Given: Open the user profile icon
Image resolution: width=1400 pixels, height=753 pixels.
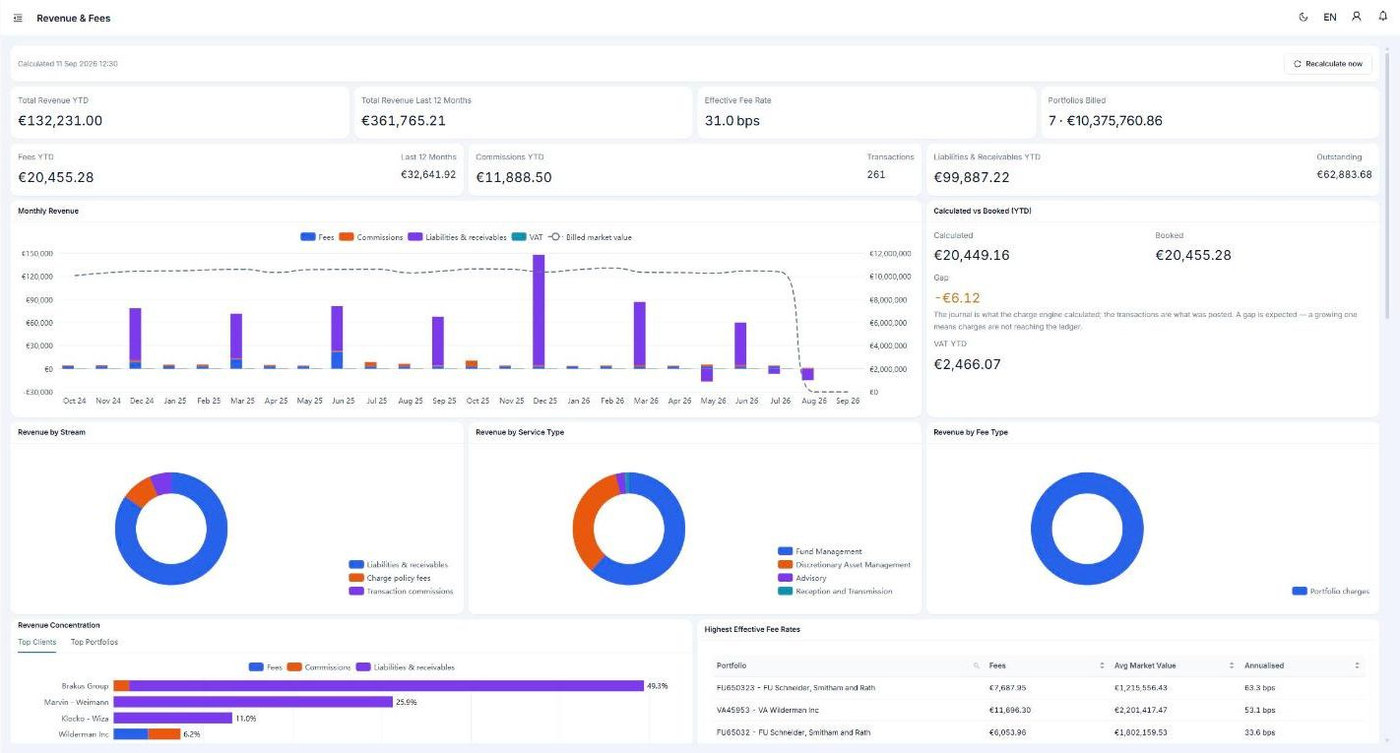Looking at the screenshot, I should [1357, 17].
